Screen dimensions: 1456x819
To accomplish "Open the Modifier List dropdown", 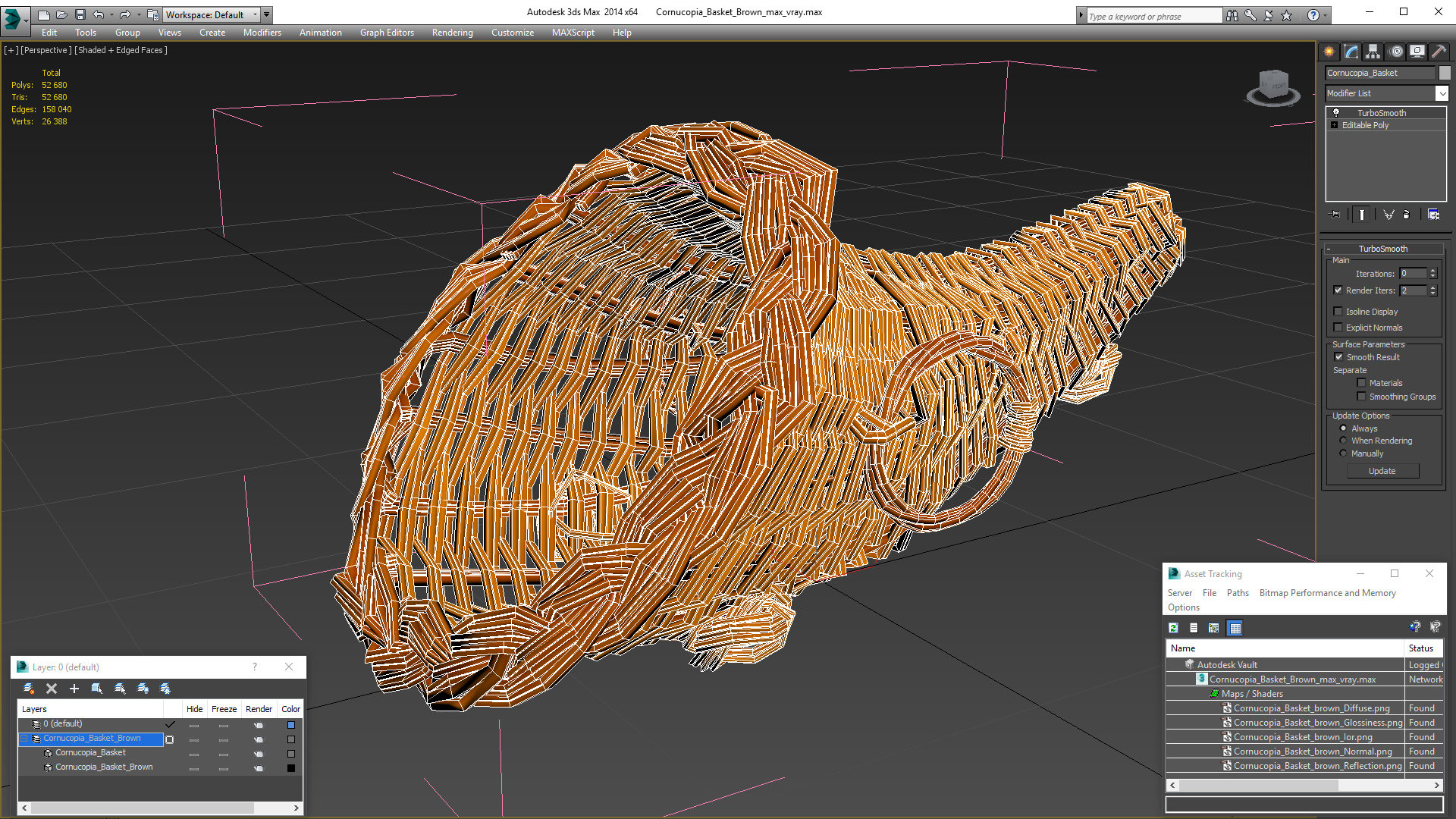I will (x=1442, y=93).
